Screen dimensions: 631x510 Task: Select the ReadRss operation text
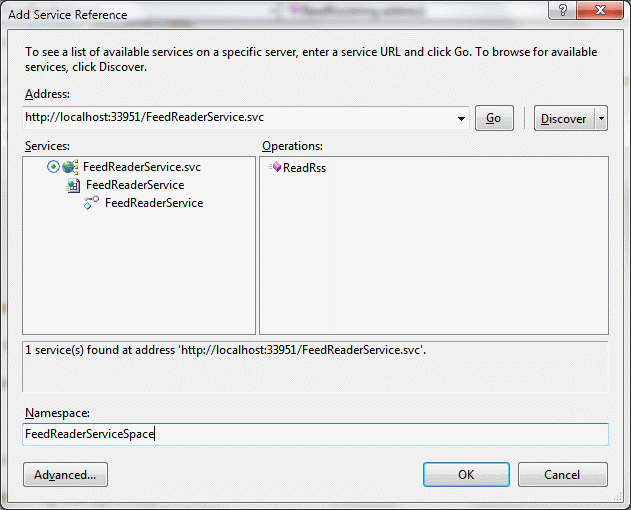pos(304,167)
